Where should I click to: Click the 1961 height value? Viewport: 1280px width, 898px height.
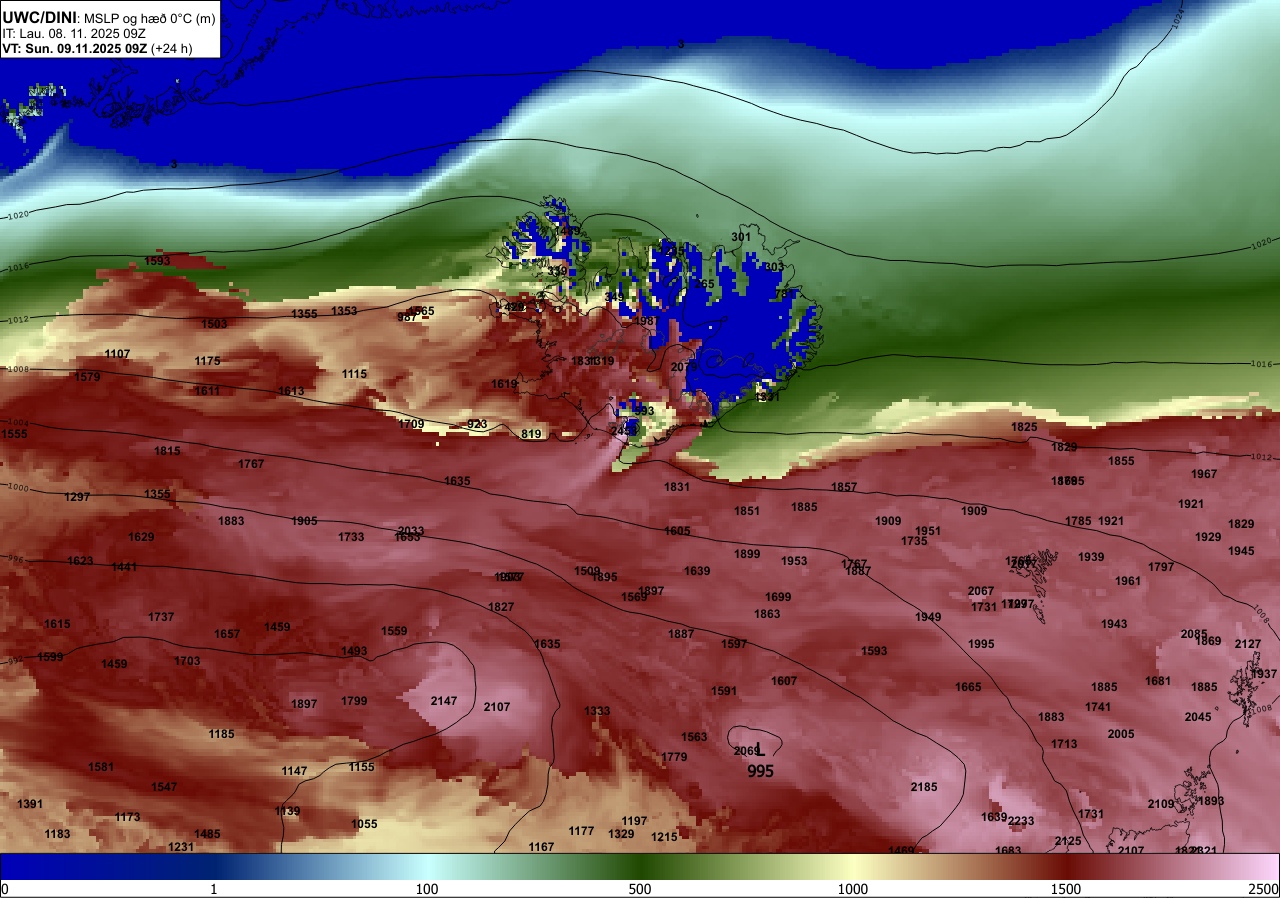(x=1127, y=581)
